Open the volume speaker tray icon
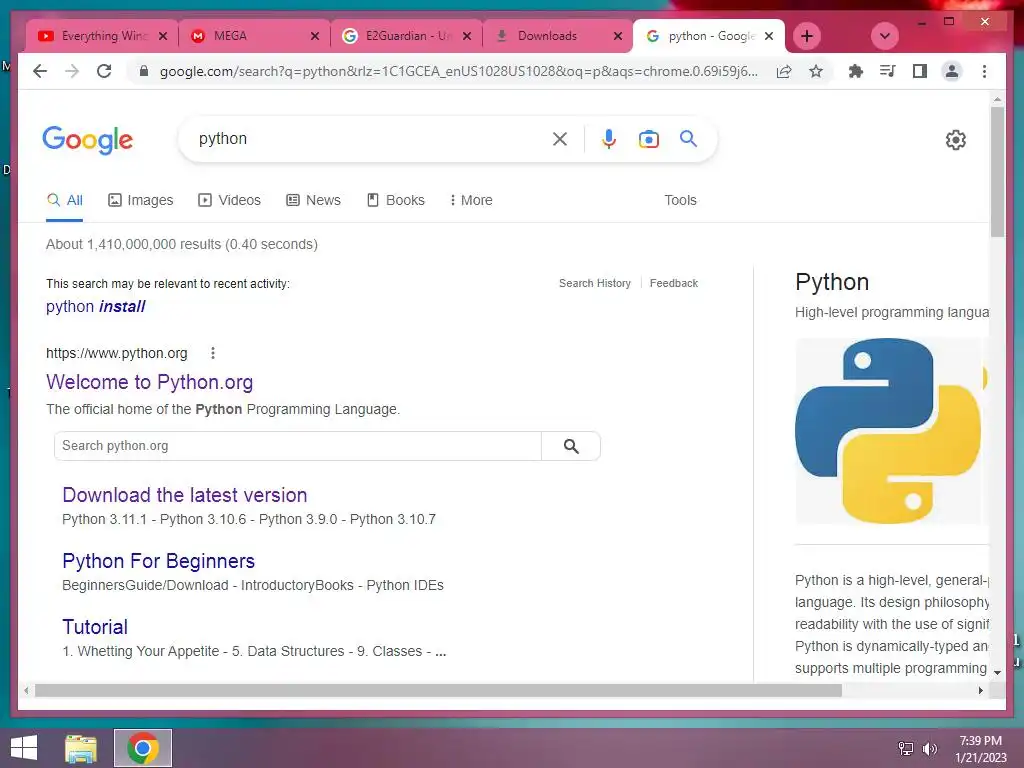1024x768 pixels. point(929,748)
